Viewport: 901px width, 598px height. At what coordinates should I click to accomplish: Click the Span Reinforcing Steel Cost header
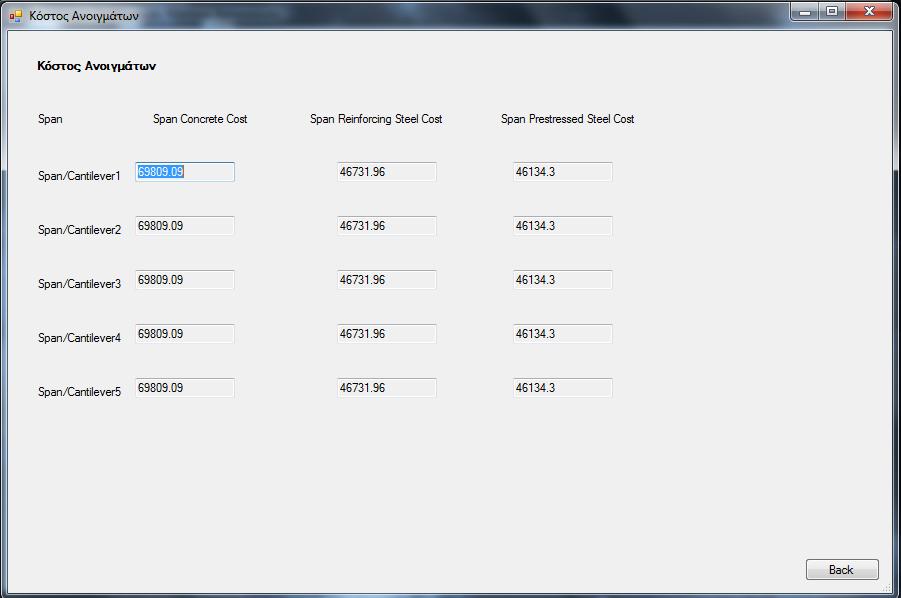point(376,119)
